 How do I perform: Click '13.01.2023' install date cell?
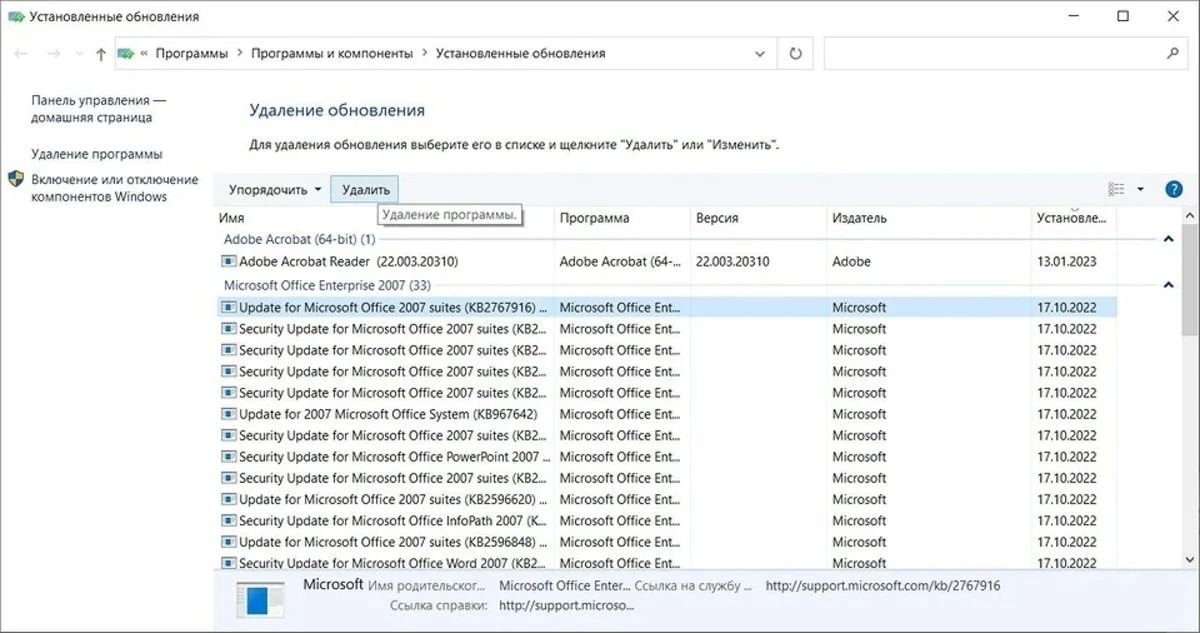1067,262
